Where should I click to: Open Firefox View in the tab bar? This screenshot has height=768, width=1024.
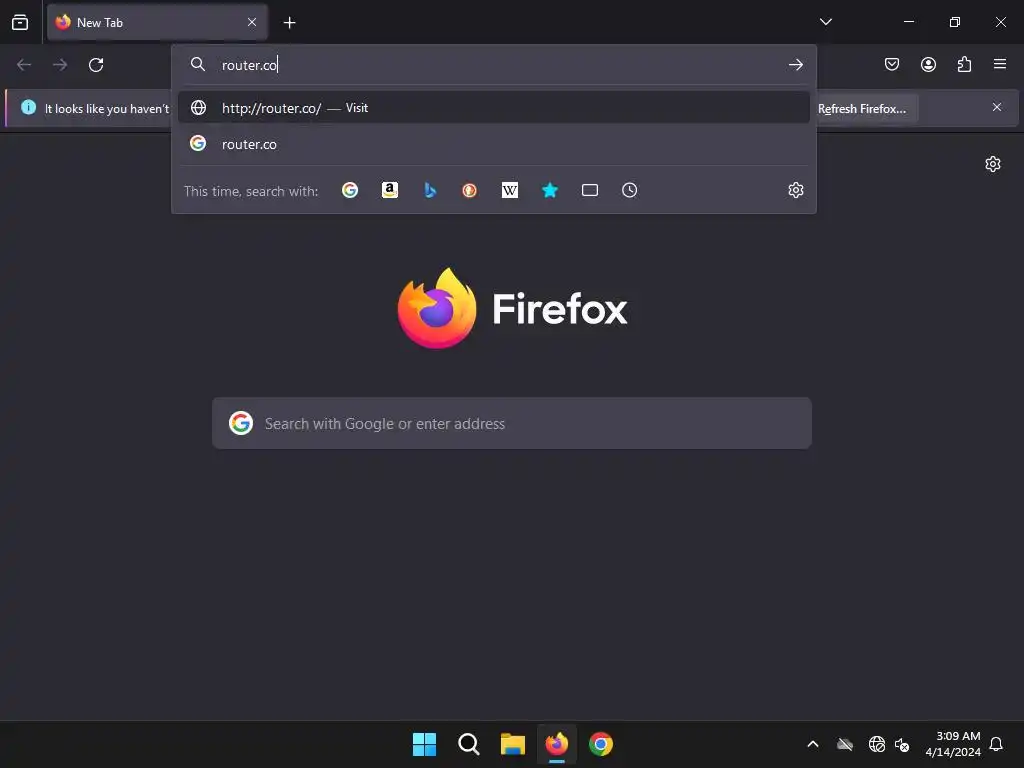pyautogui.click(x=20, y=22)
